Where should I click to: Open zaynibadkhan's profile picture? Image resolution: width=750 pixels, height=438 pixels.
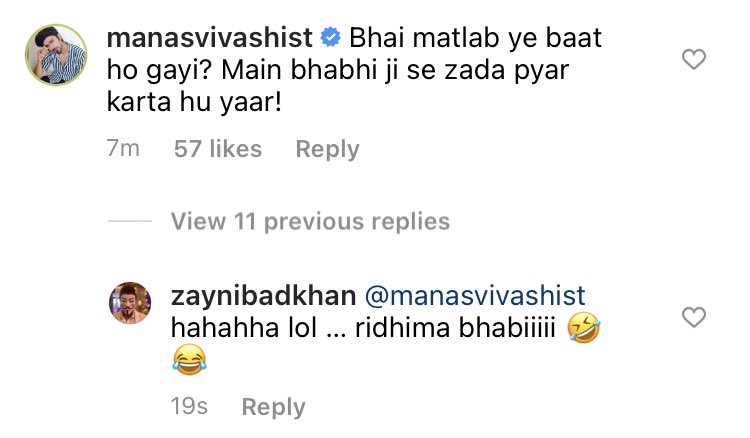tap(130, 303)
